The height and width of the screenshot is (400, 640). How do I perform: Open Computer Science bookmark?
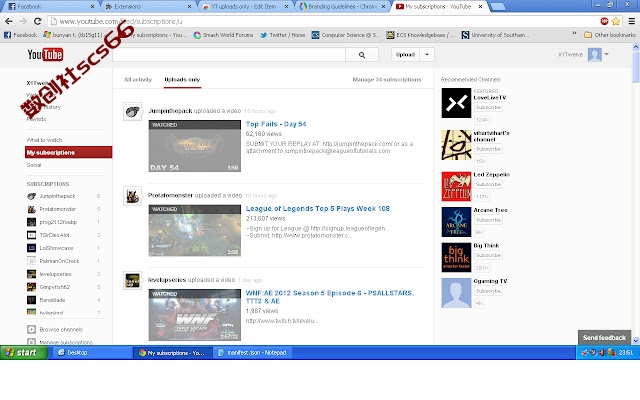(346, 35)
